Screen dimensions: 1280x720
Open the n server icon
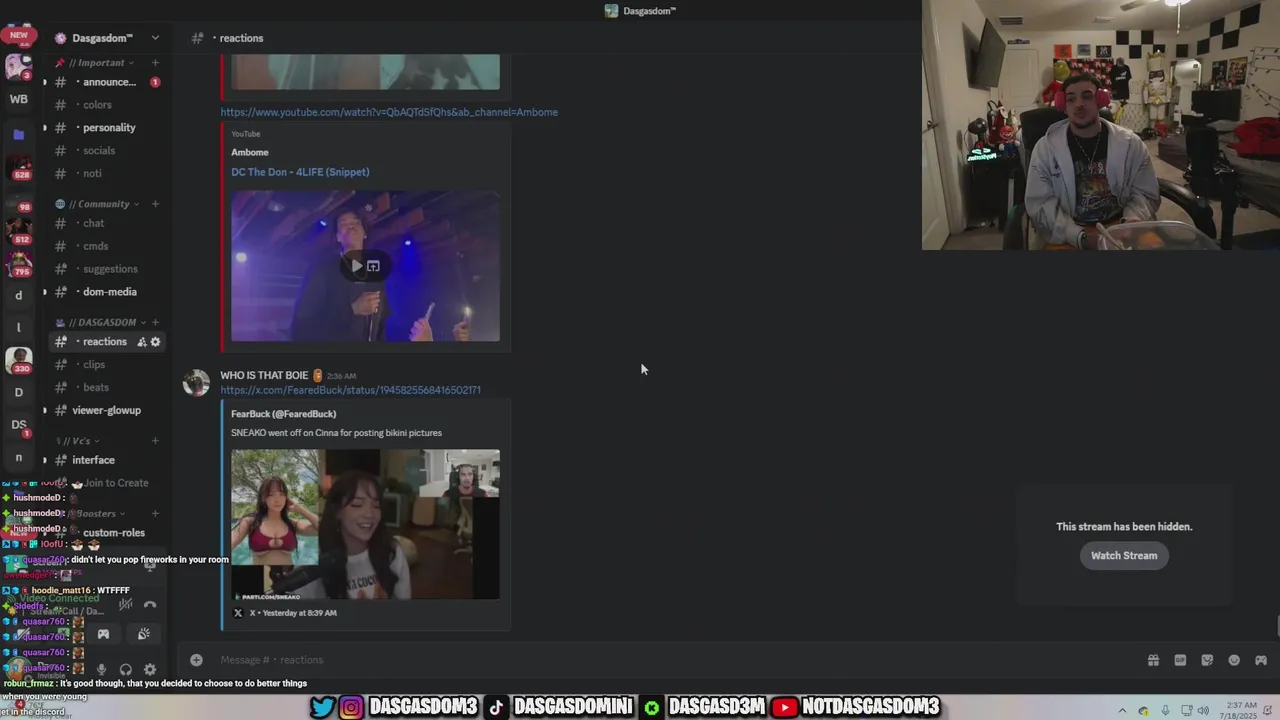pos(18,457)
